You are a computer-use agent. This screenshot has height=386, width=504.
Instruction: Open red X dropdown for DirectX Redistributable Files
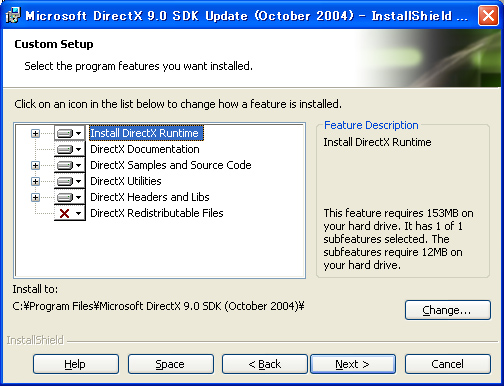click(70, 213)
